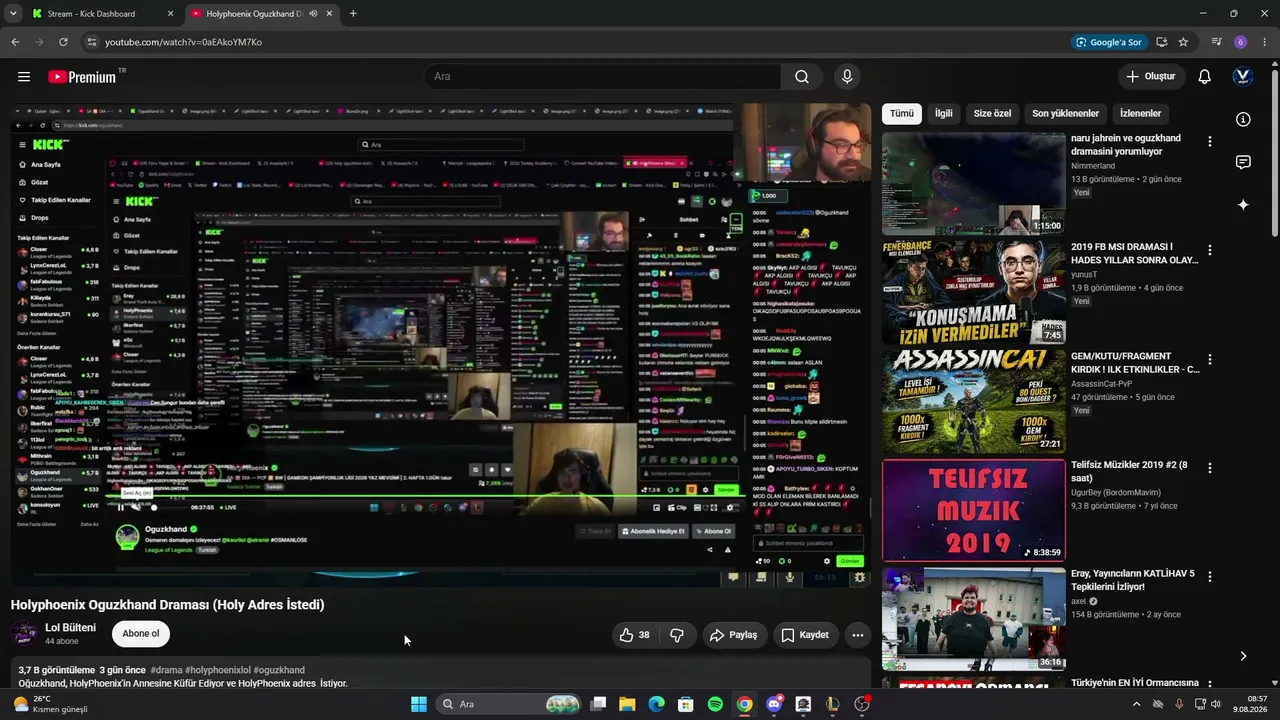This screenshot has width=1280, height=720.
Task: Subscribe with the Abone ol button
Action: [141, 634]
